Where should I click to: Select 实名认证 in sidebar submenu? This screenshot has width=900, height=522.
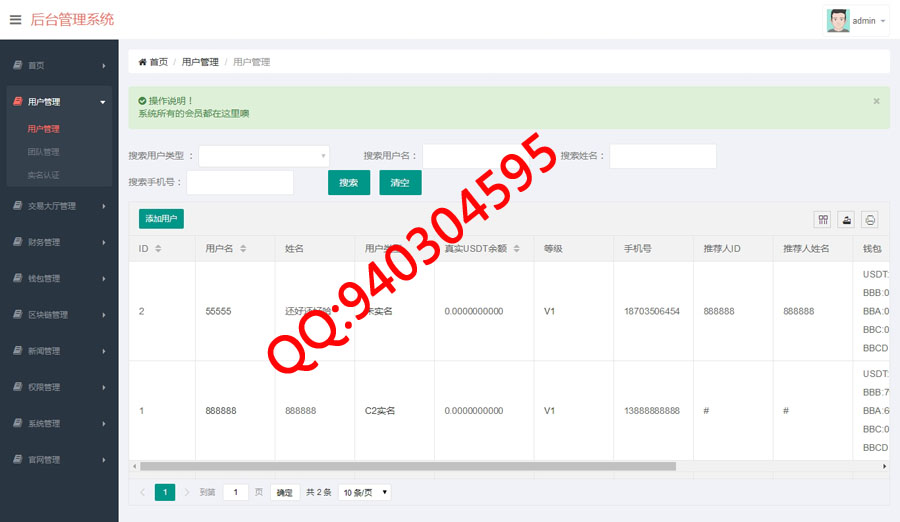click(x=44, y=175)
